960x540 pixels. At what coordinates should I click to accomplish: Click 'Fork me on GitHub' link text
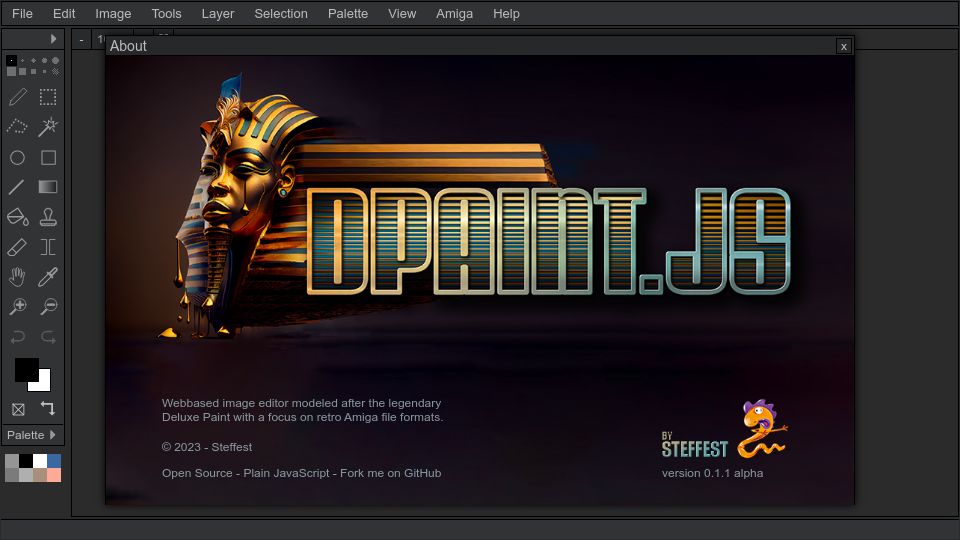391,473
